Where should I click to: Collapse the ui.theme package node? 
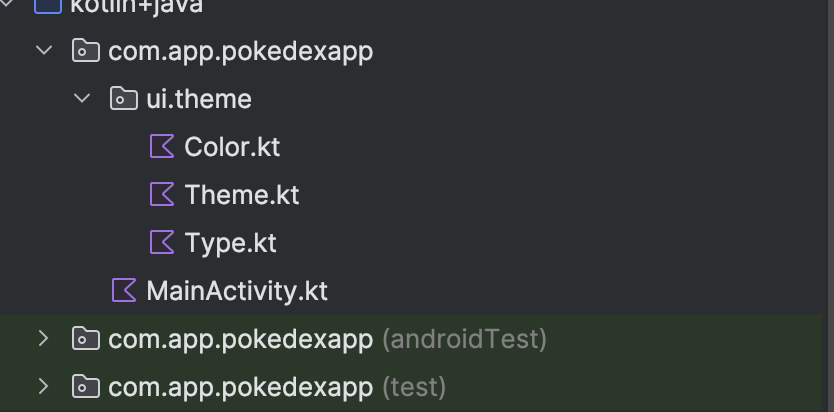(x=82, y=99)
